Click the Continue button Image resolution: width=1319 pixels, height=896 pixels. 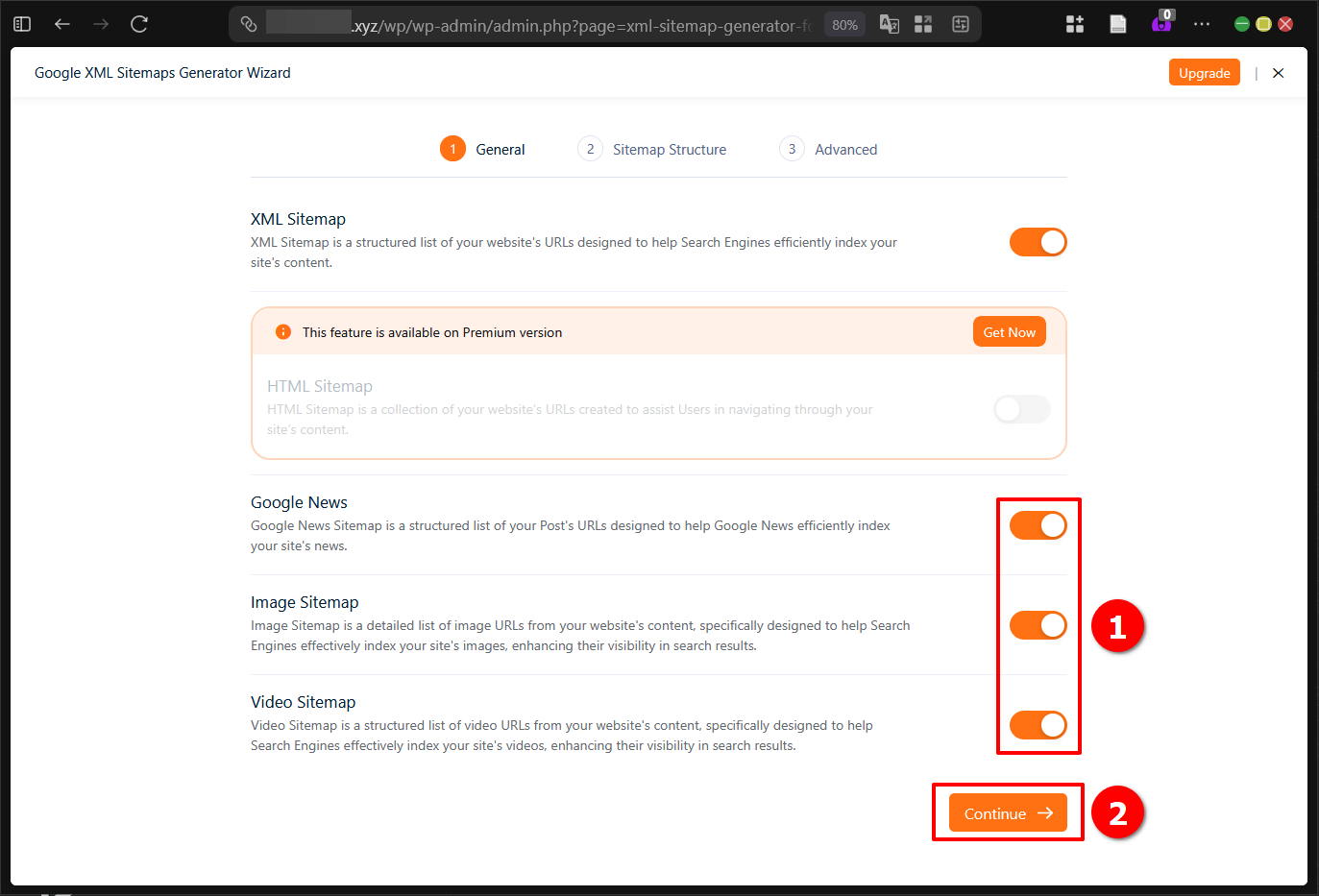coord(1006,812)
